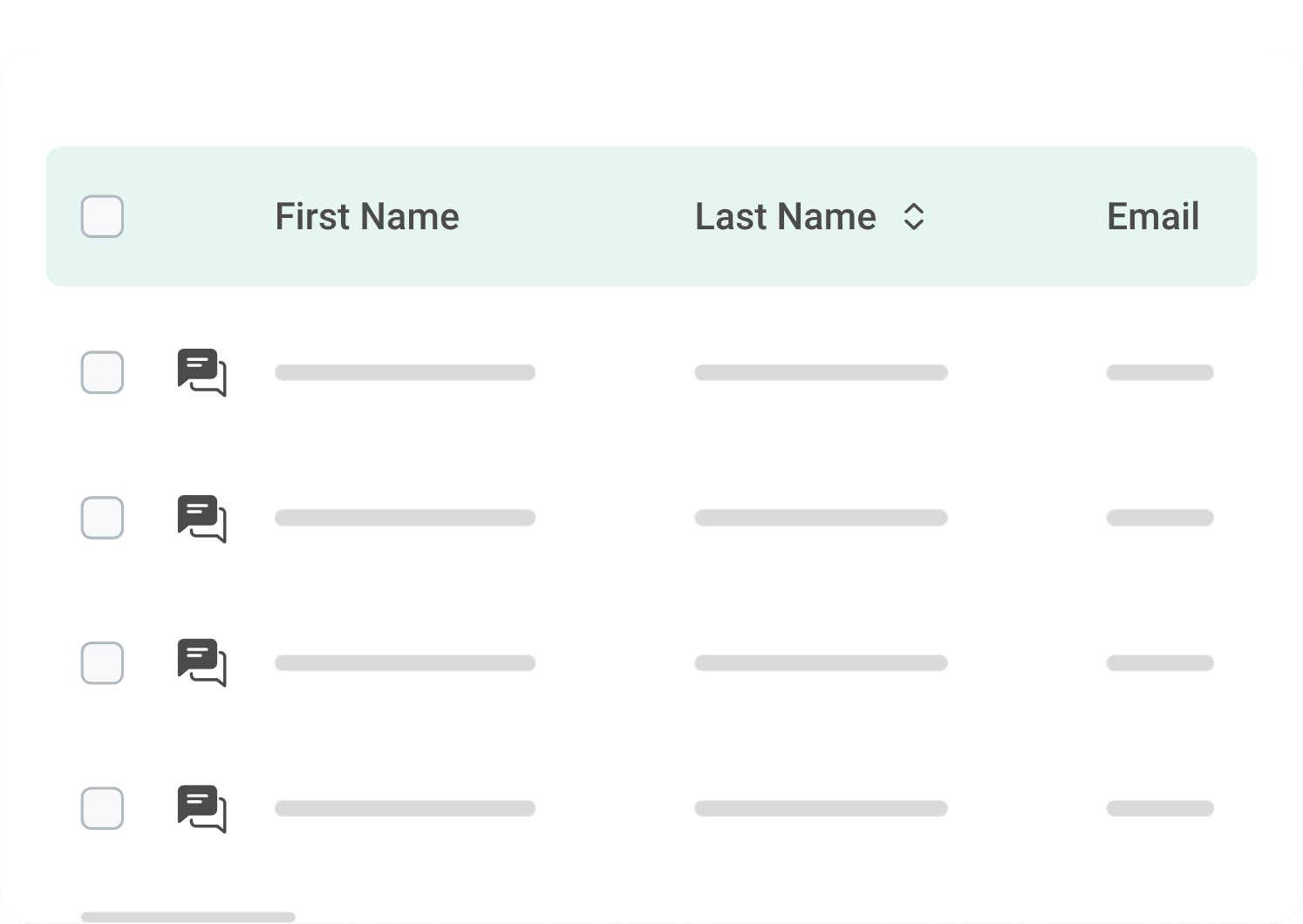
Task: Click the third row's last name placeholder
Action: click(821, 662)
